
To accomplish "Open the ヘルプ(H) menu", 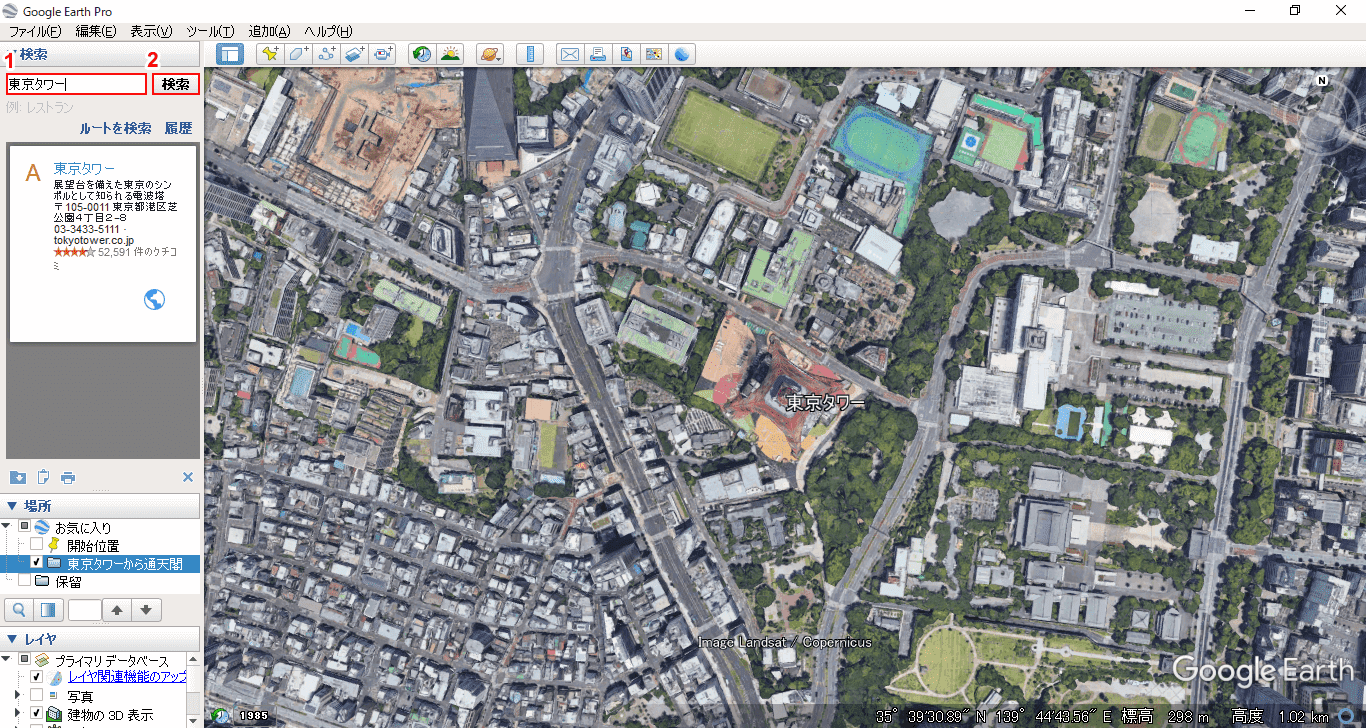I will tap(329, 32).
